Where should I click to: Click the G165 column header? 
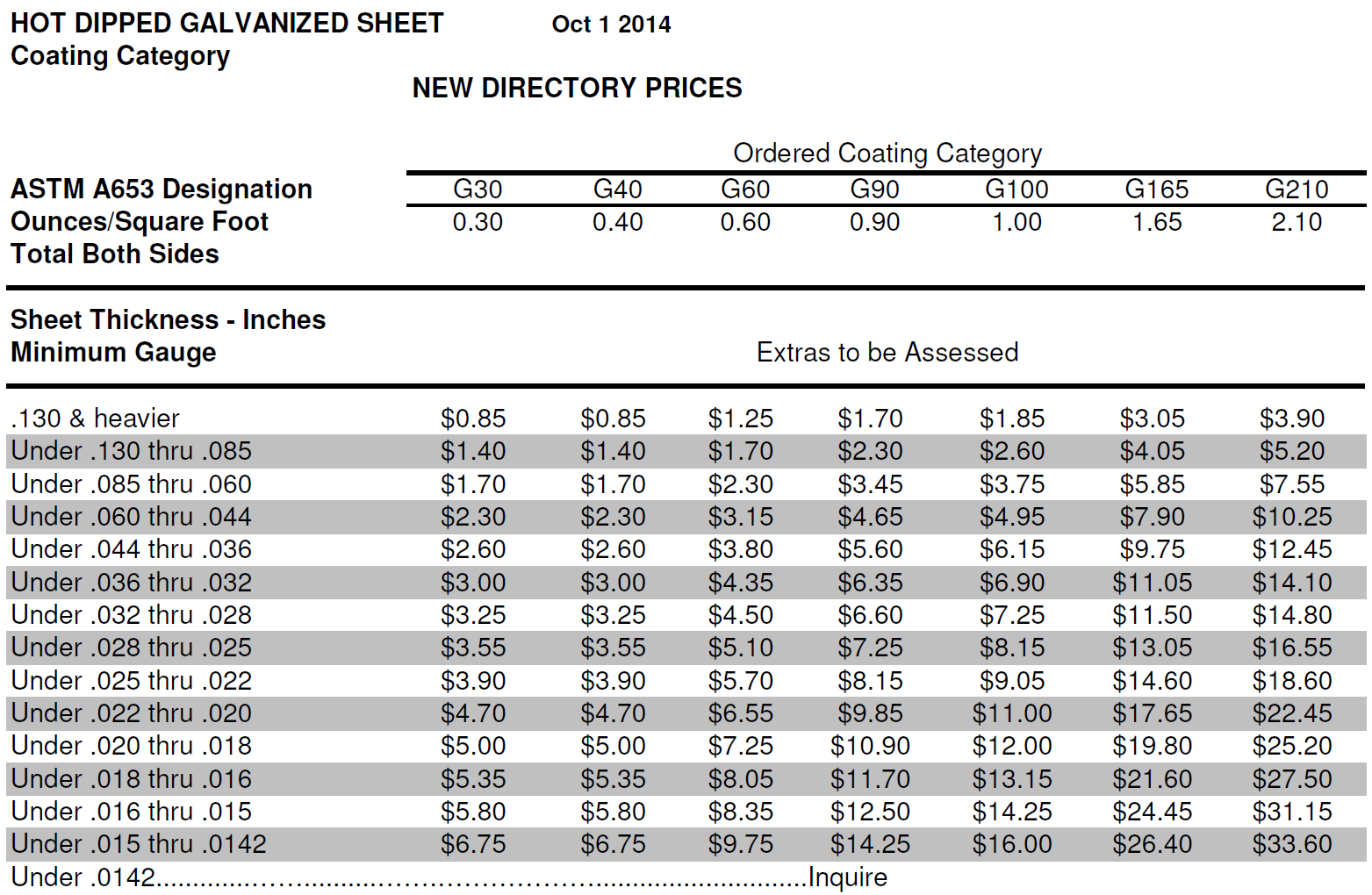(1156, 190)
